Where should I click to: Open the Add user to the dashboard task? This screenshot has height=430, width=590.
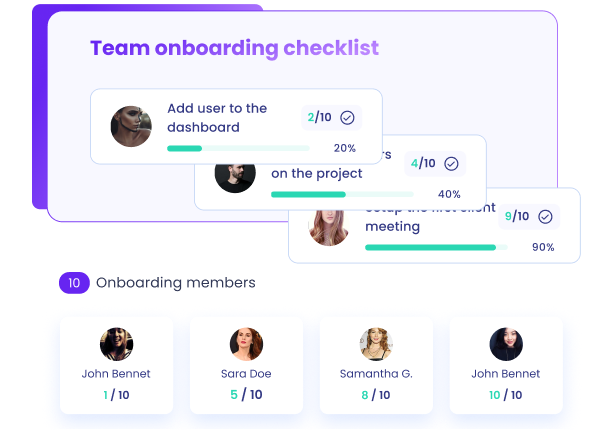point(217,118)
